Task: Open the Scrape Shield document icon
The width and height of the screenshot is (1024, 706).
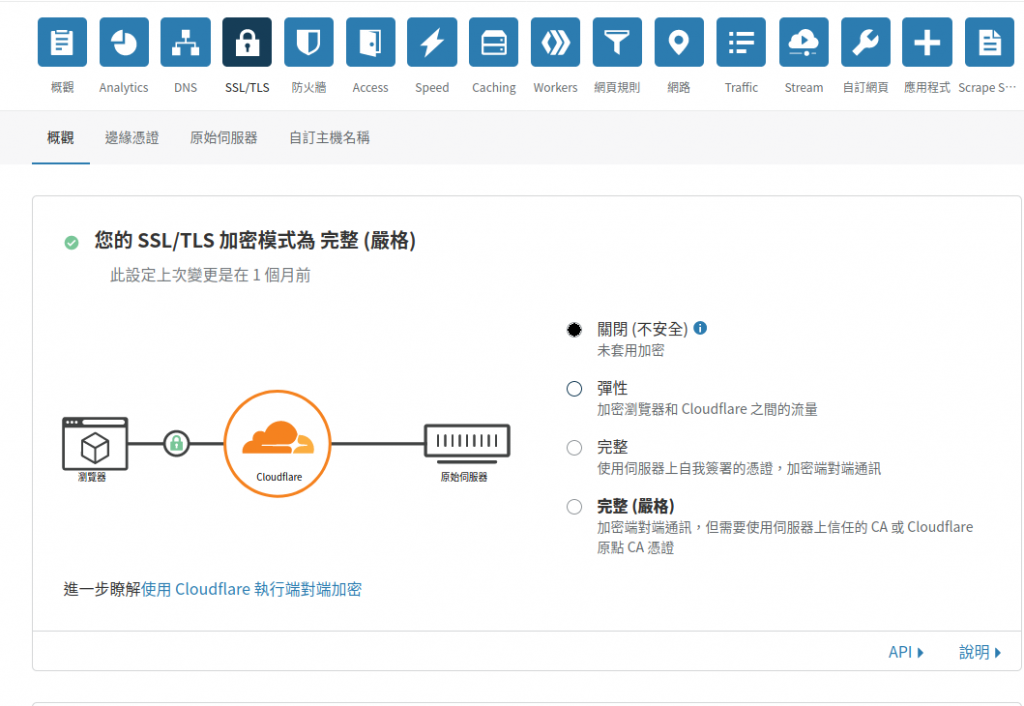Action: 989,42
